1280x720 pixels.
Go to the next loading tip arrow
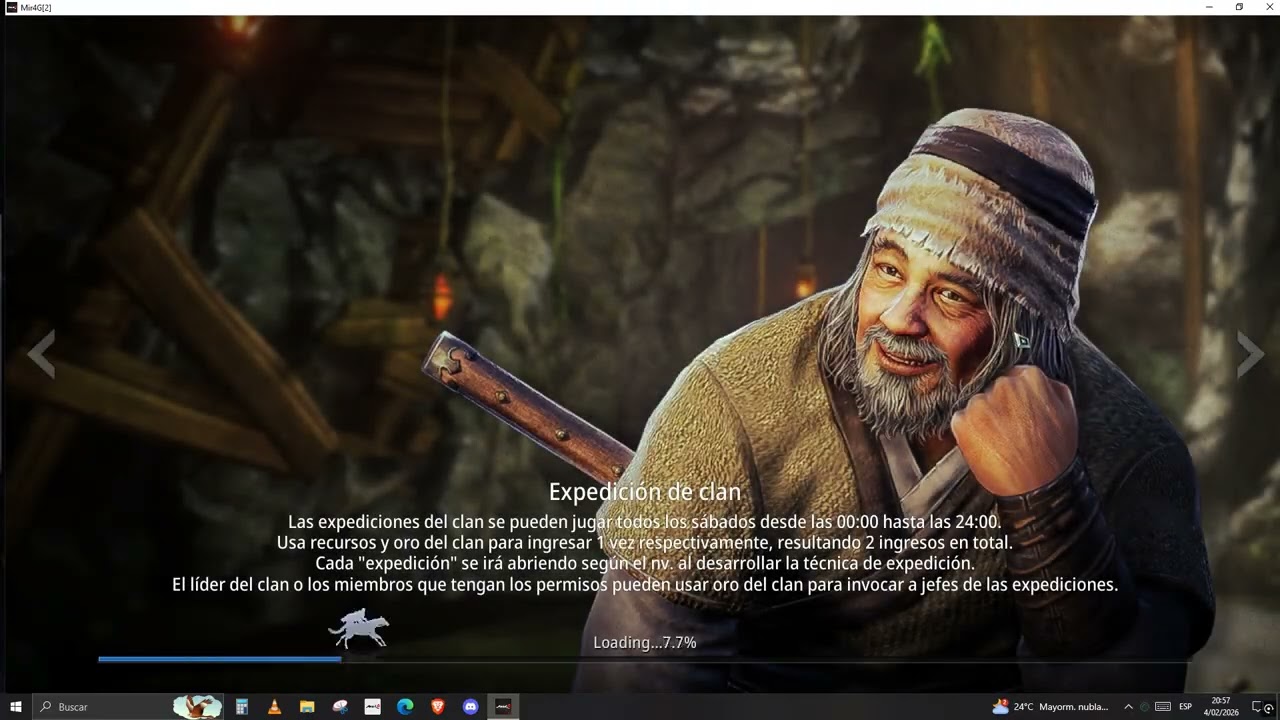[x=1251, y=353]
